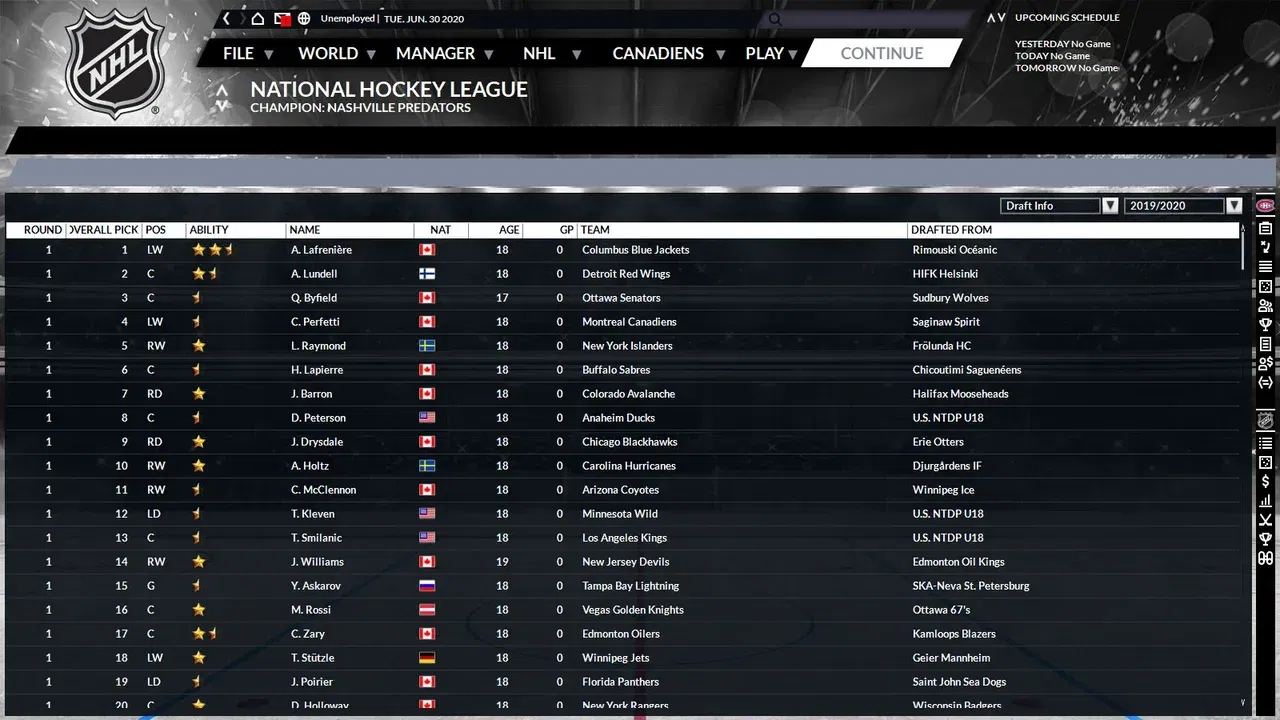Expand the upcoming schedule arrows

[996, 18]
